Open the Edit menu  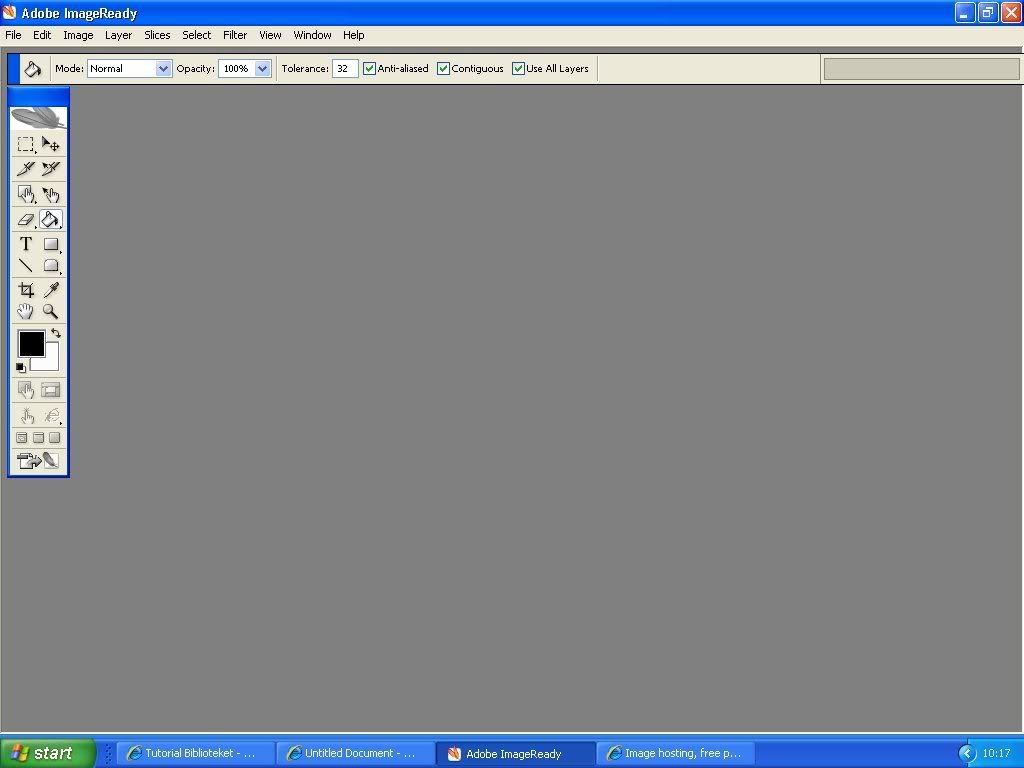[42, 35]
